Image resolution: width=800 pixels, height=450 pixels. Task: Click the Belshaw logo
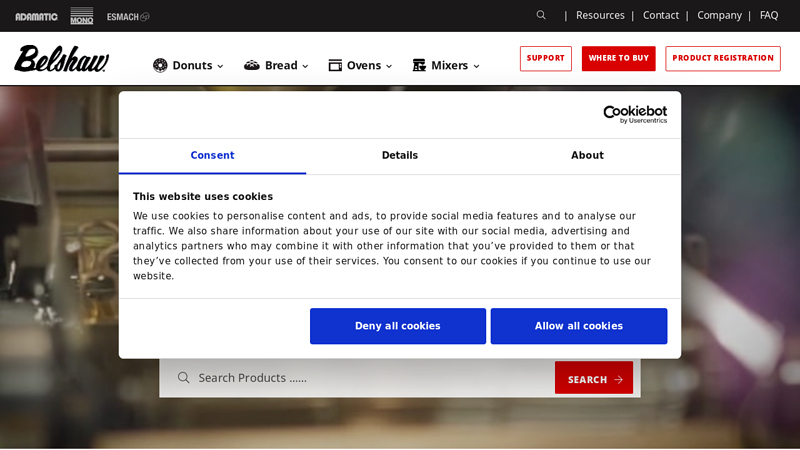coord(61,59)
